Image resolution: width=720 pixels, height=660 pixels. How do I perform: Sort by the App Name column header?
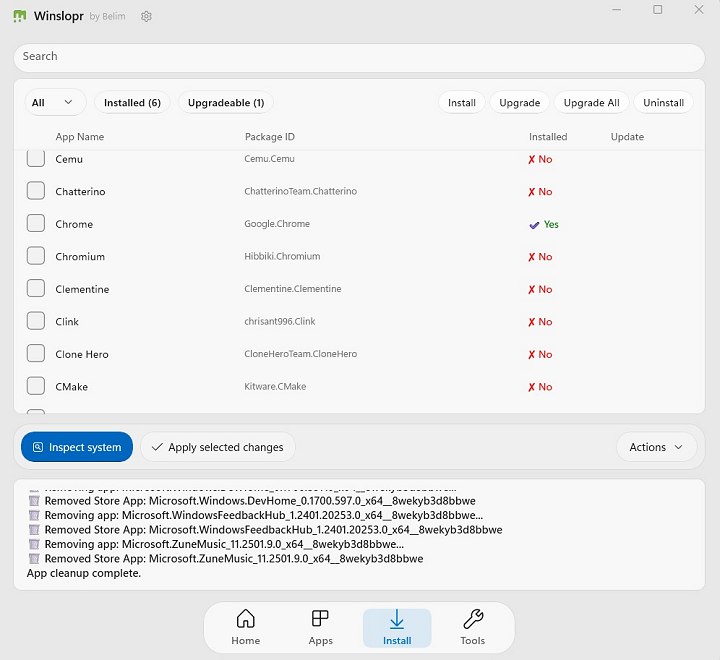[79, 136]
